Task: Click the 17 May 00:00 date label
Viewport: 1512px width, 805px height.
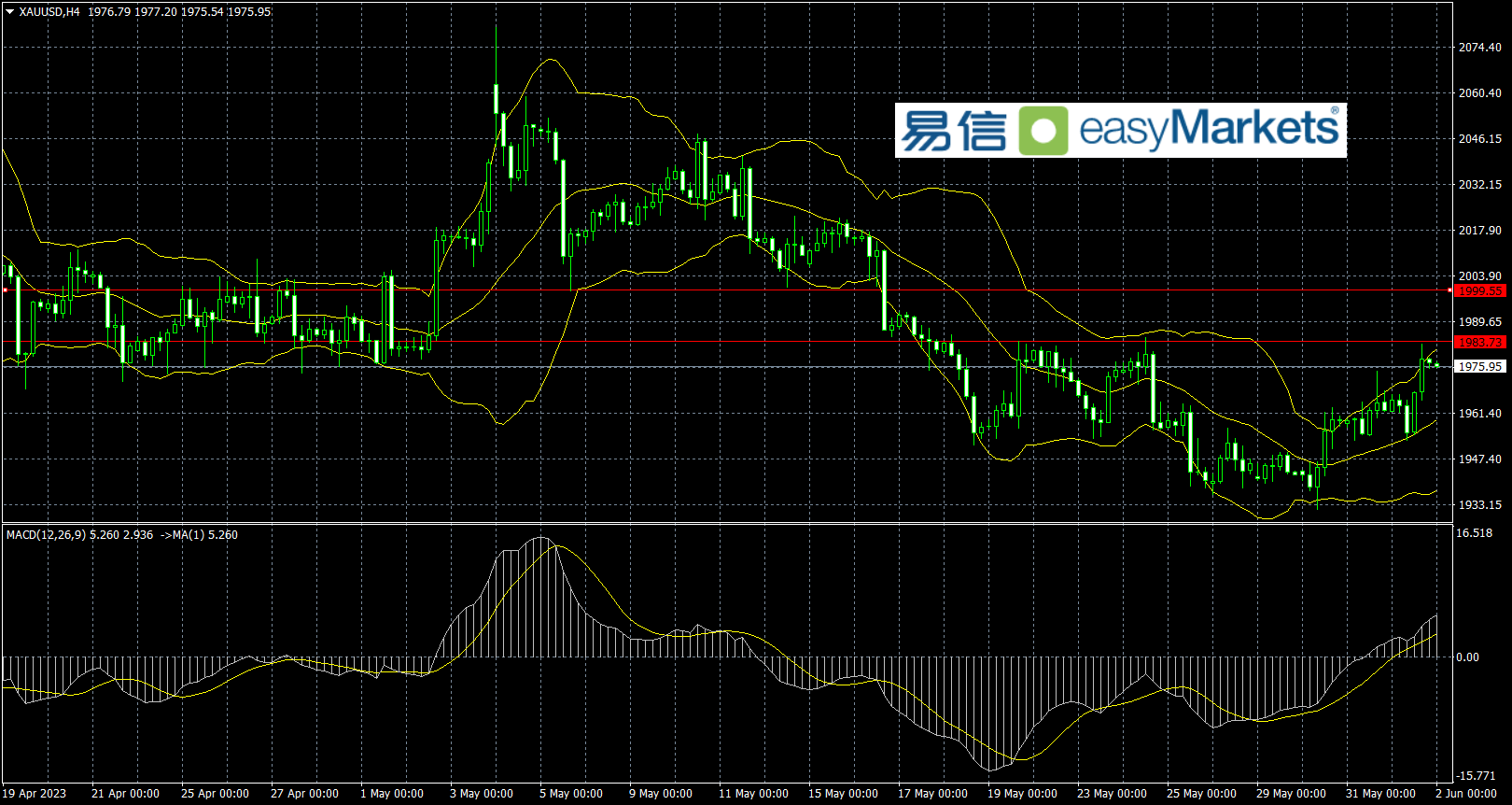Action: [x=932, y=794]
